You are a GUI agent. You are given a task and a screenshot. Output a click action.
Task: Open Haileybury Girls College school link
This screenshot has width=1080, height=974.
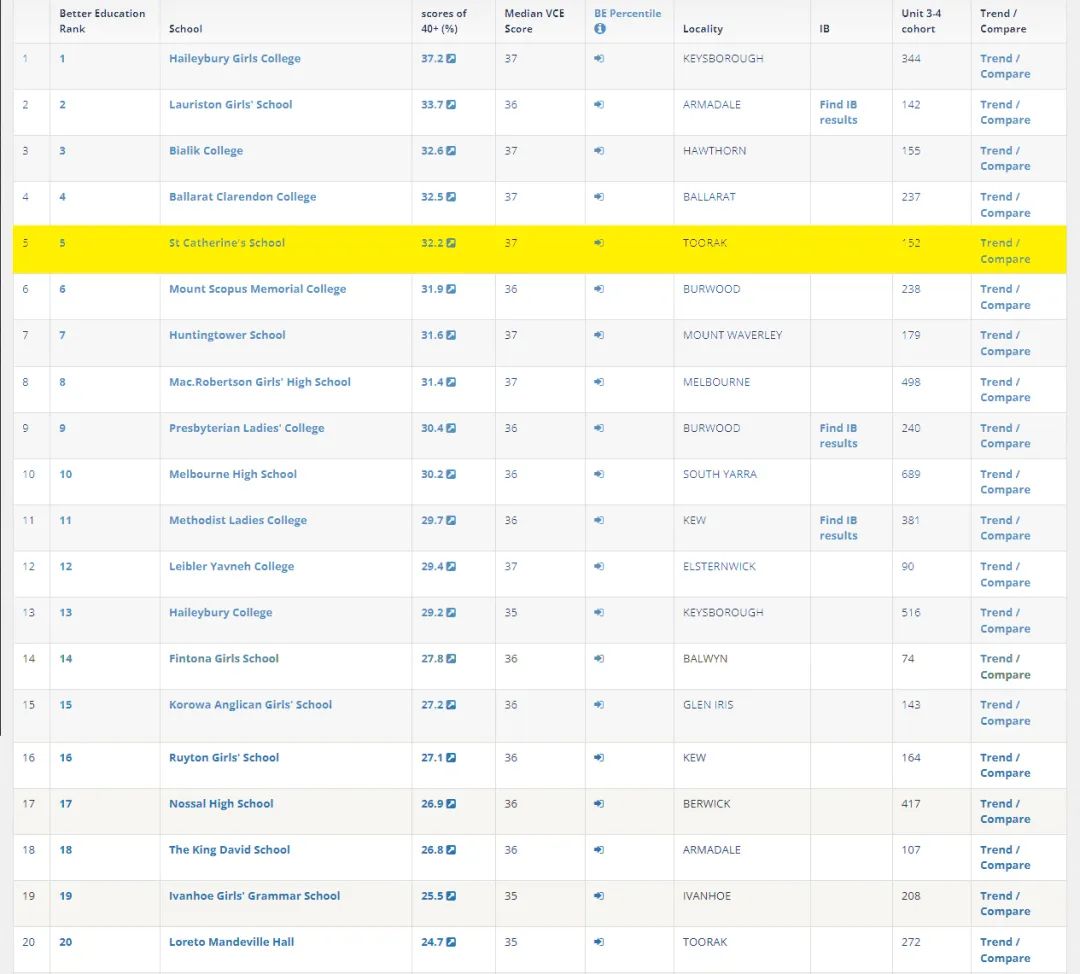[x=235, y=59]
